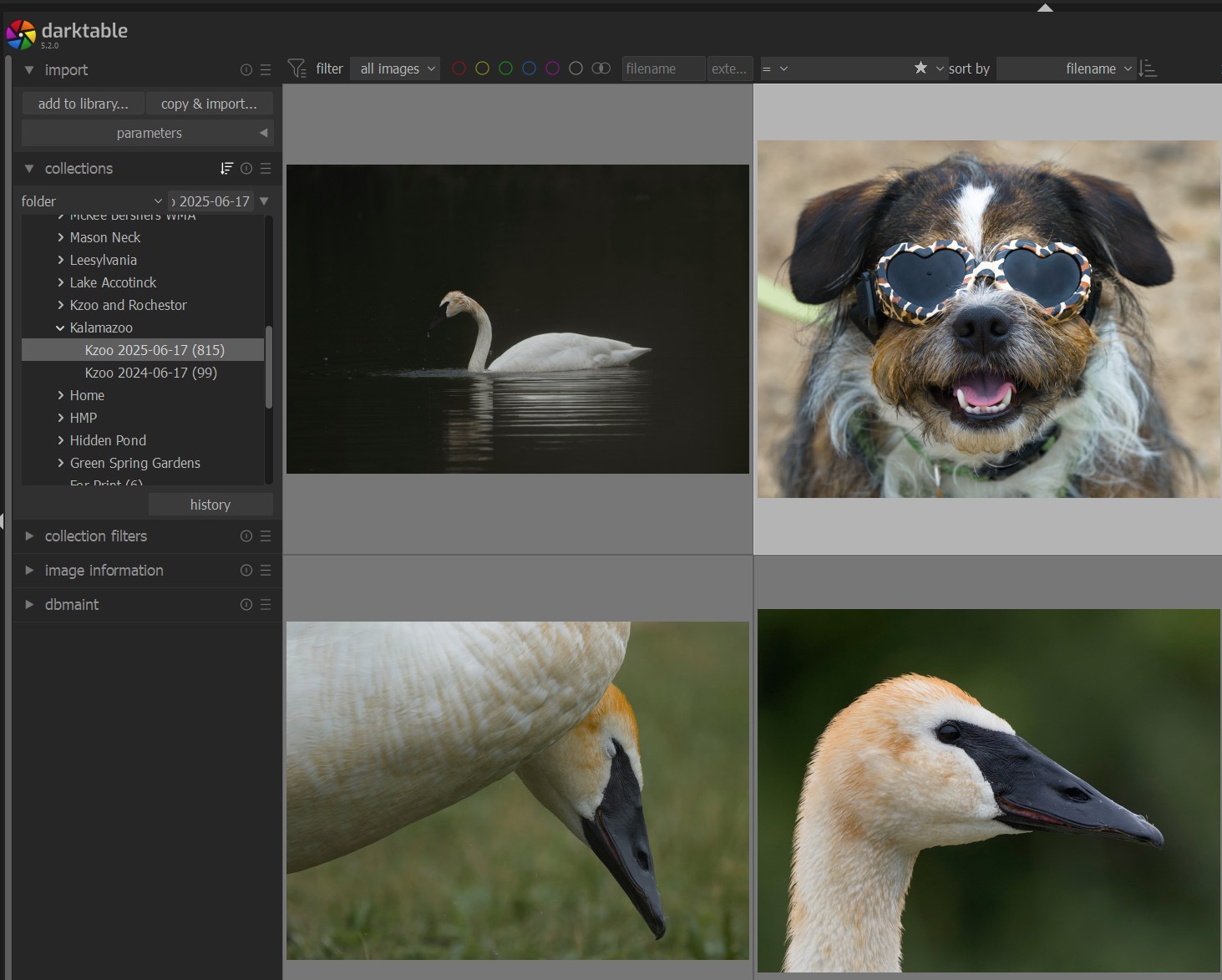Reverse the sort direction icon

[1148, 69]
